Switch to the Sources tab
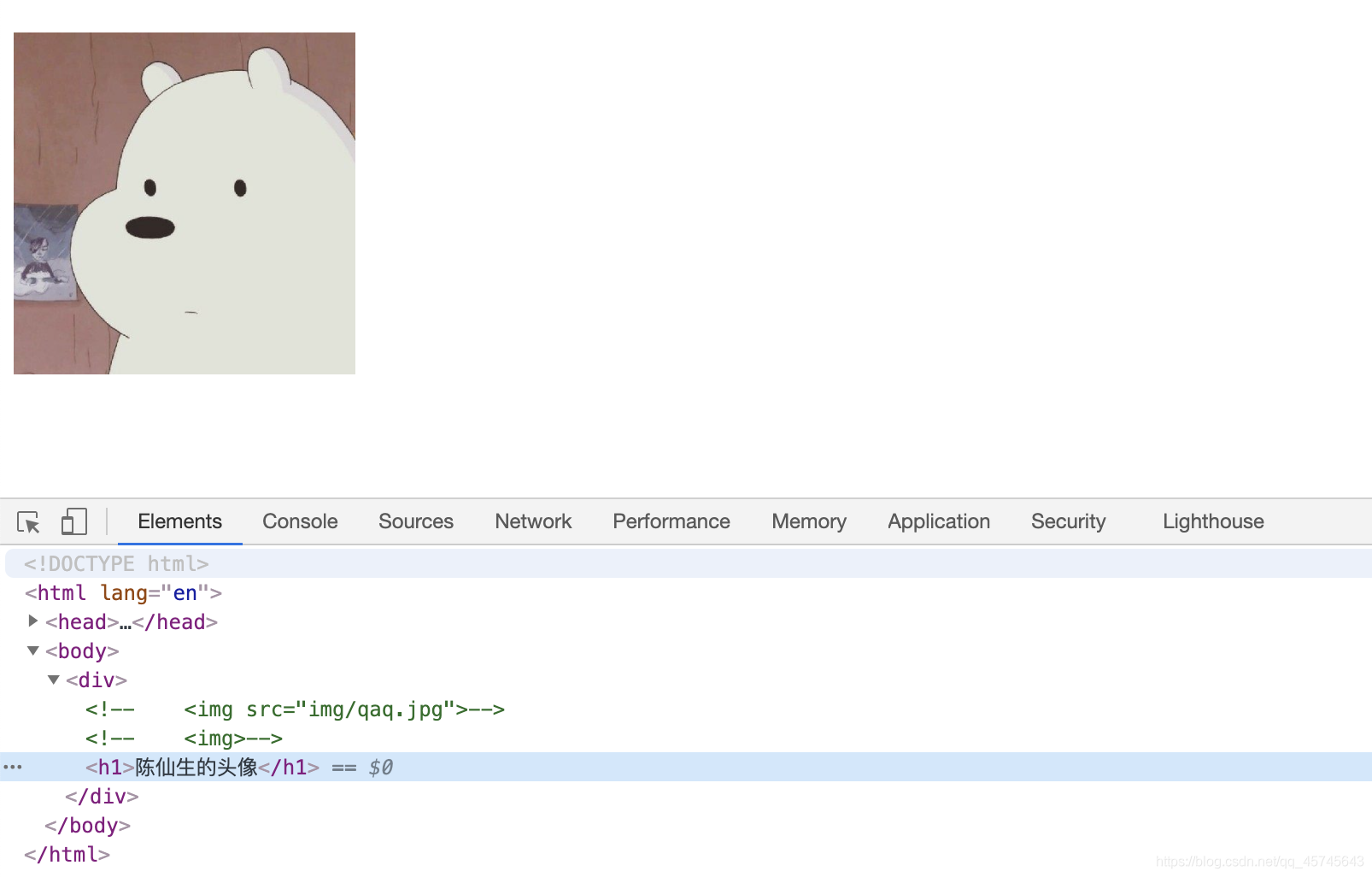 (x=416, y=521)
